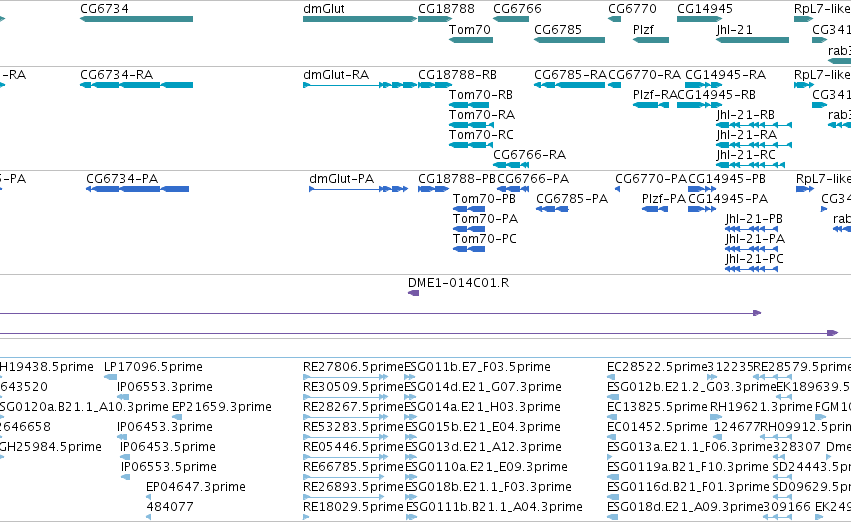Open EST IP06453.5prime

[x=168, y=448]
